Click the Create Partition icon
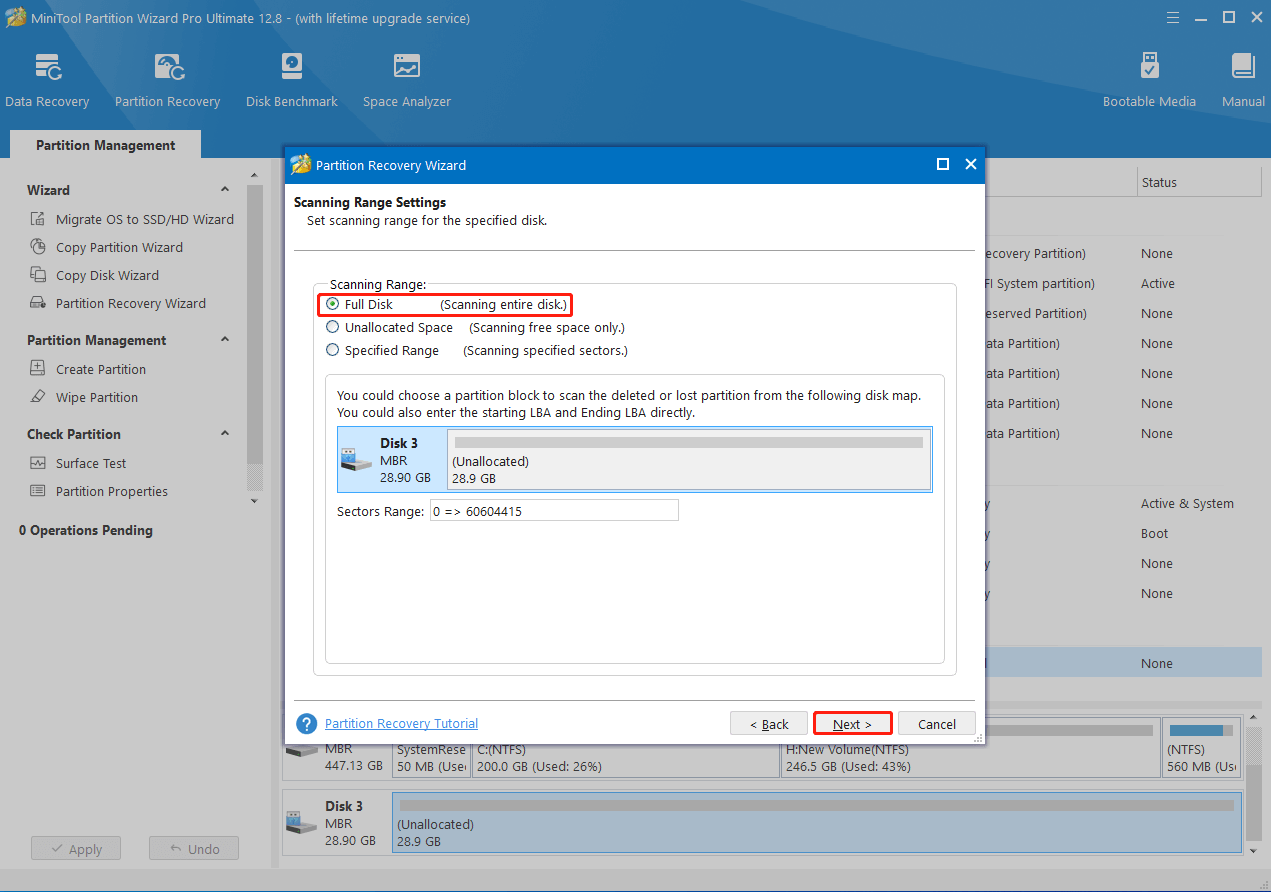This screenshot has width=1271, height=892. (38, 369)
